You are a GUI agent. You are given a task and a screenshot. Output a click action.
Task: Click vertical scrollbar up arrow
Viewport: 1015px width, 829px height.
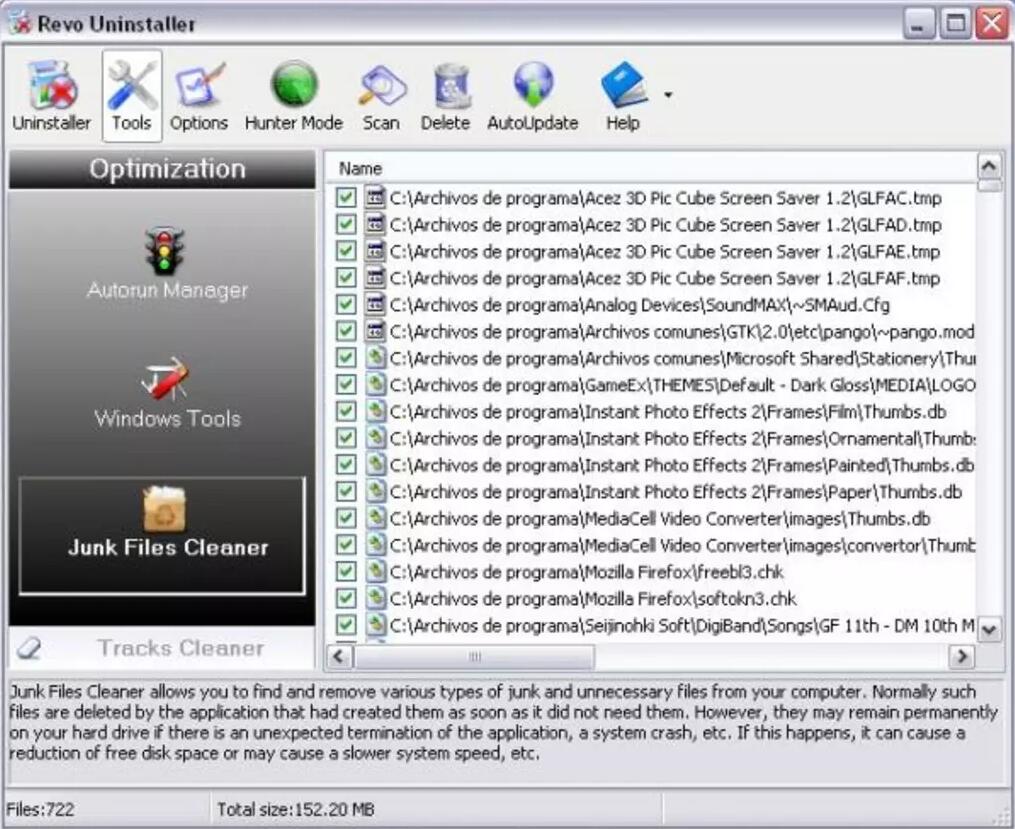click(x=988, y=167)
